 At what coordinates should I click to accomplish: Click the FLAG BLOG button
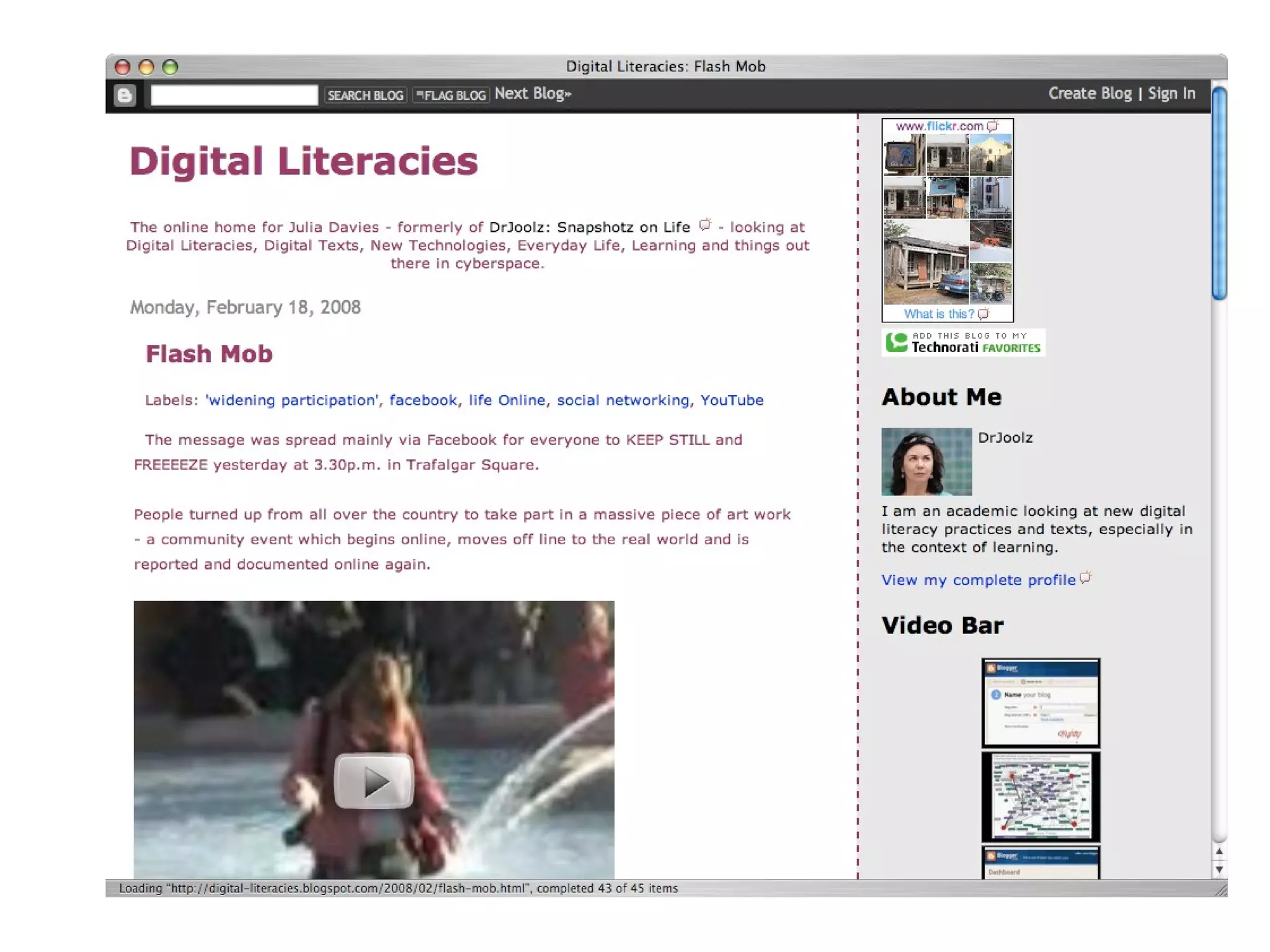[x=451, y=95]
